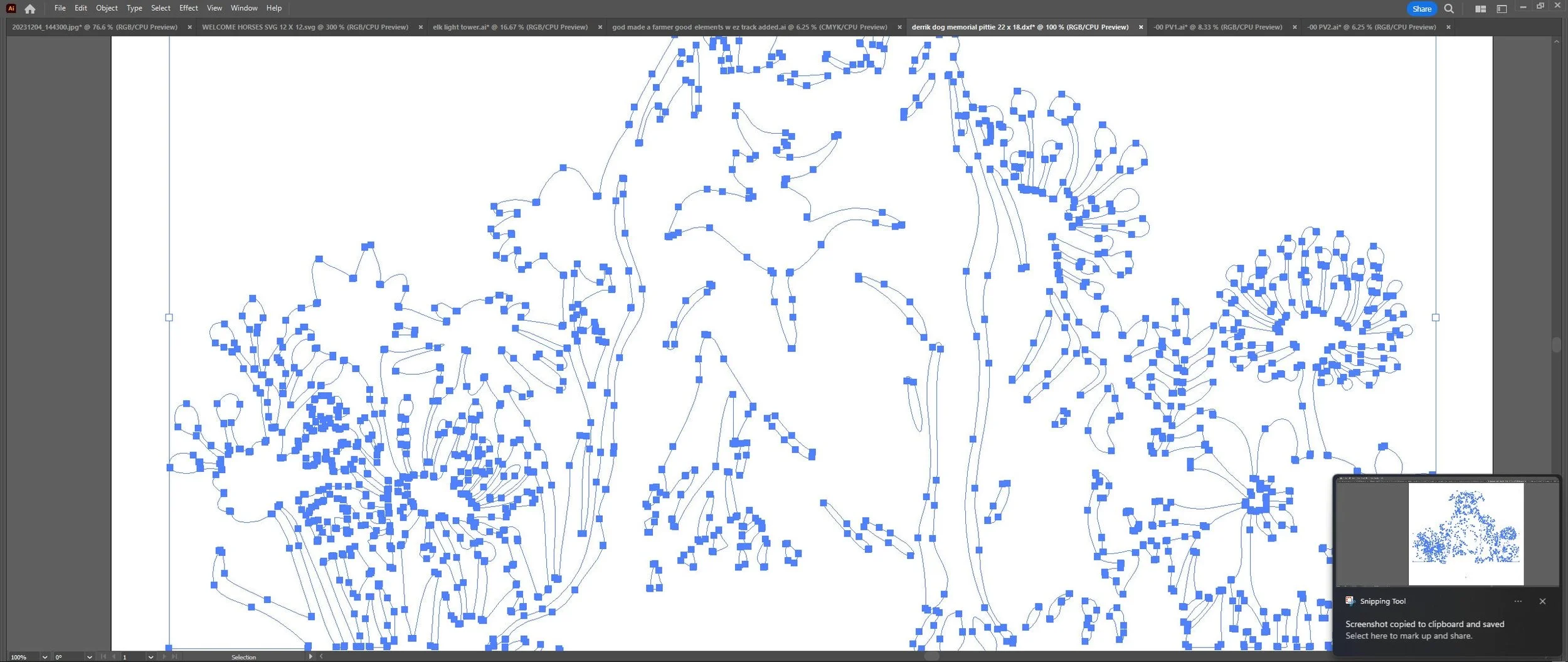
Task: Restore down the Illustrator window
Action: point(1540,6)
